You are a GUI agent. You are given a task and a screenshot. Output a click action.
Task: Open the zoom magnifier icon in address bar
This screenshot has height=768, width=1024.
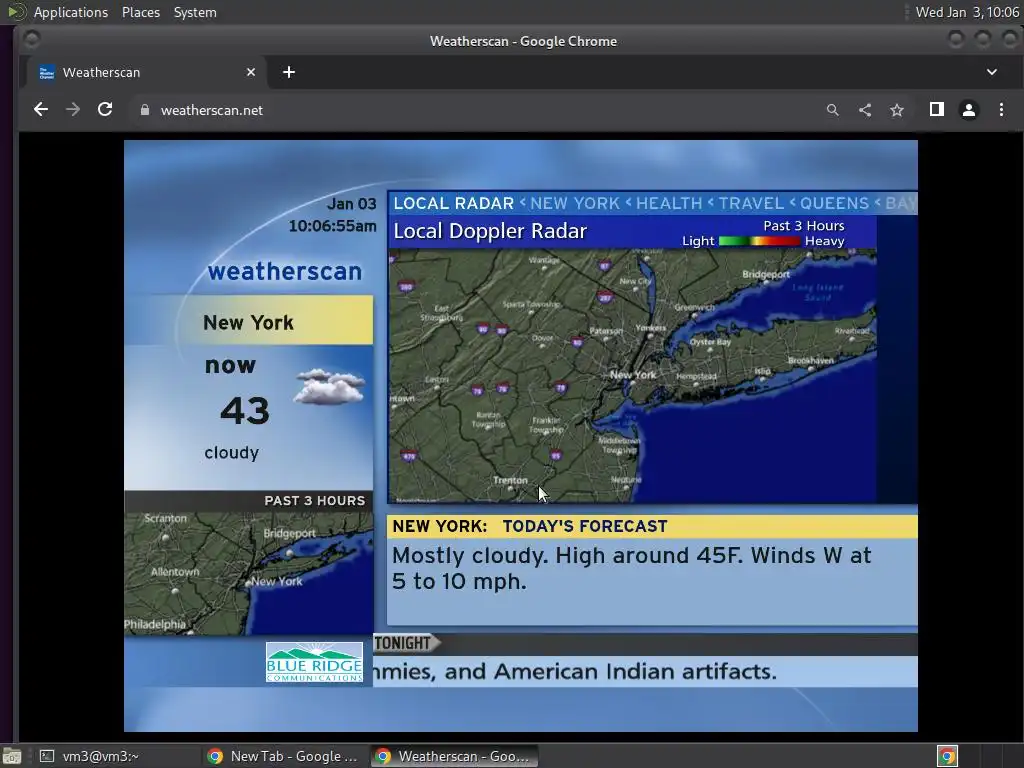[x=833, y=110]
